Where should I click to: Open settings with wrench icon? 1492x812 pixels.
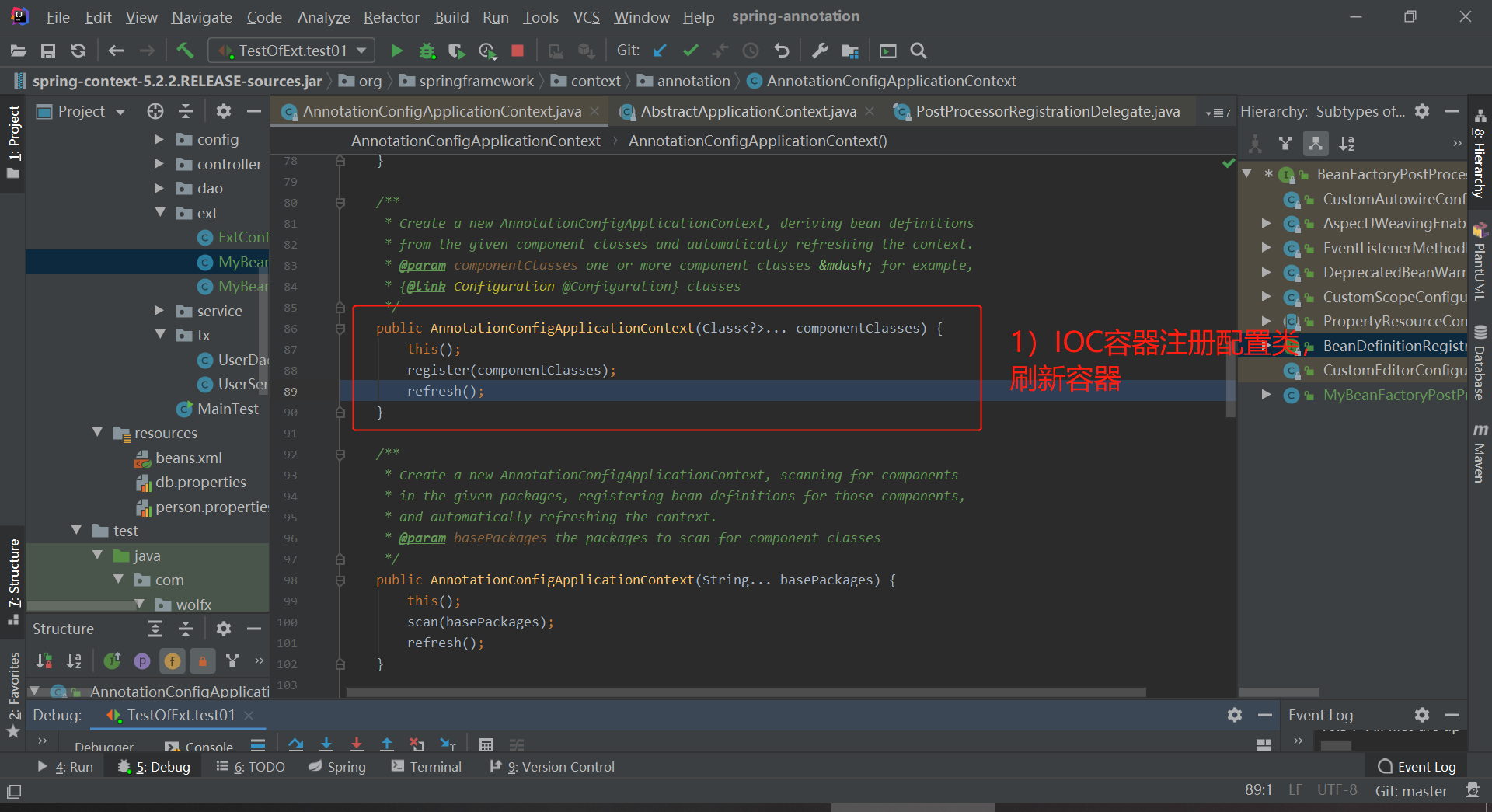(820, 51)
